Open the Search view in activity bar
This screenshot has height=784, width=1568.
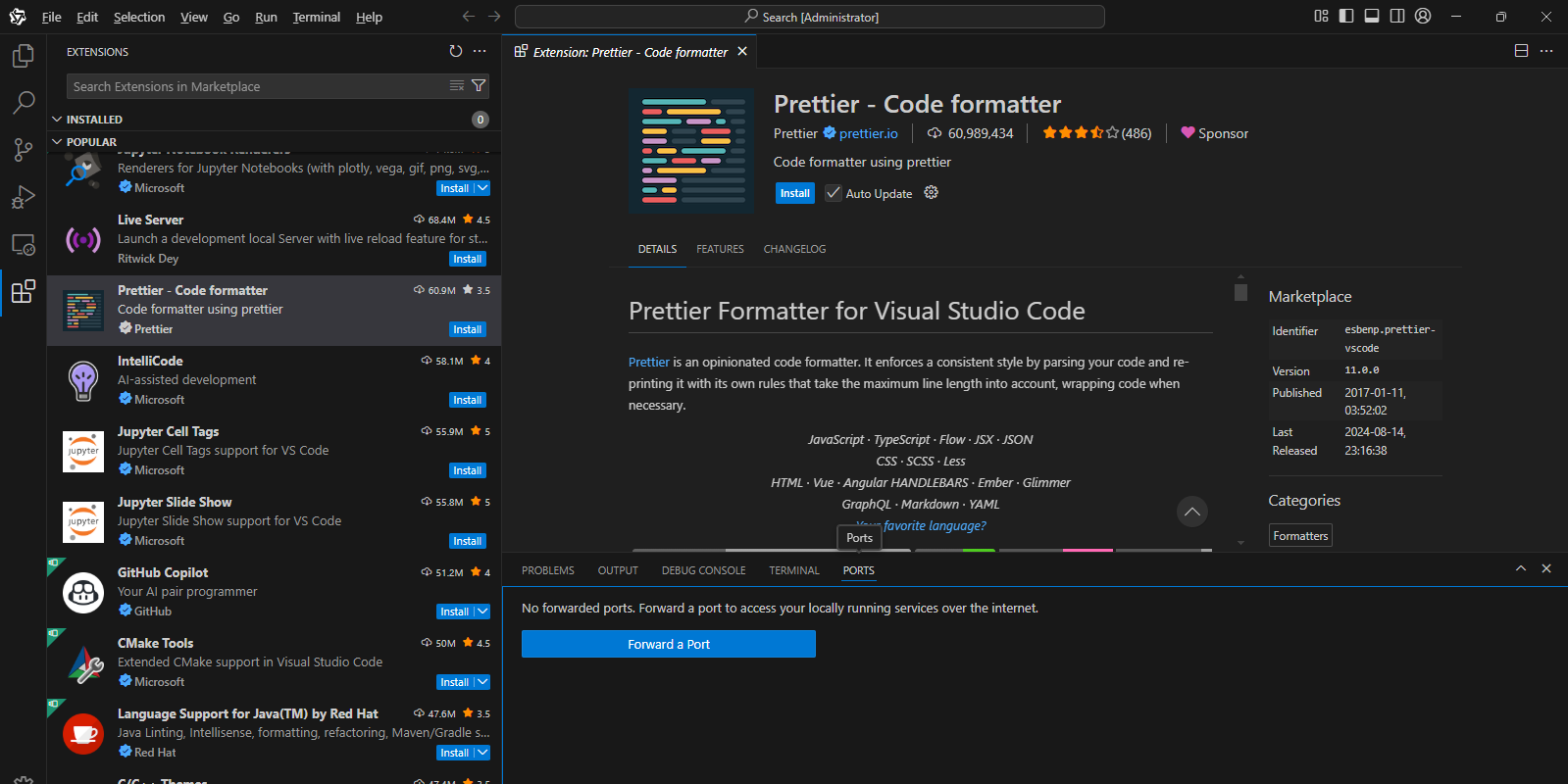pyautogui.click(x=23, y=103)
